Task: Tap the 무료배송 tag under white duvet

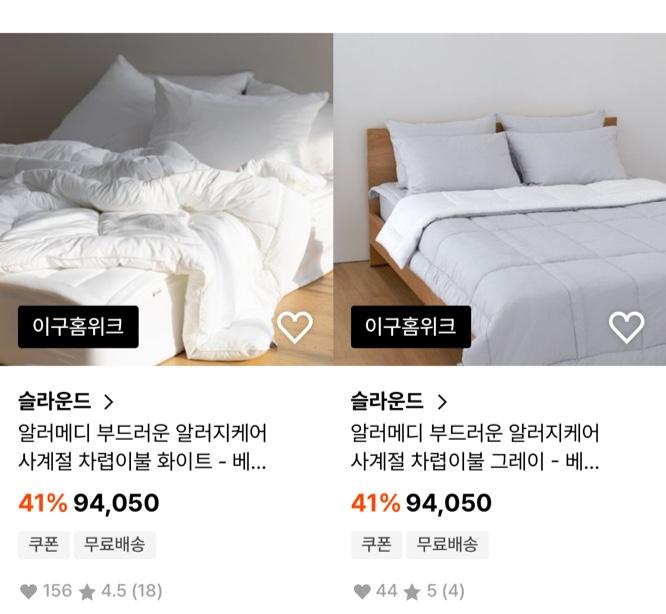Action: tap(114, 545)
